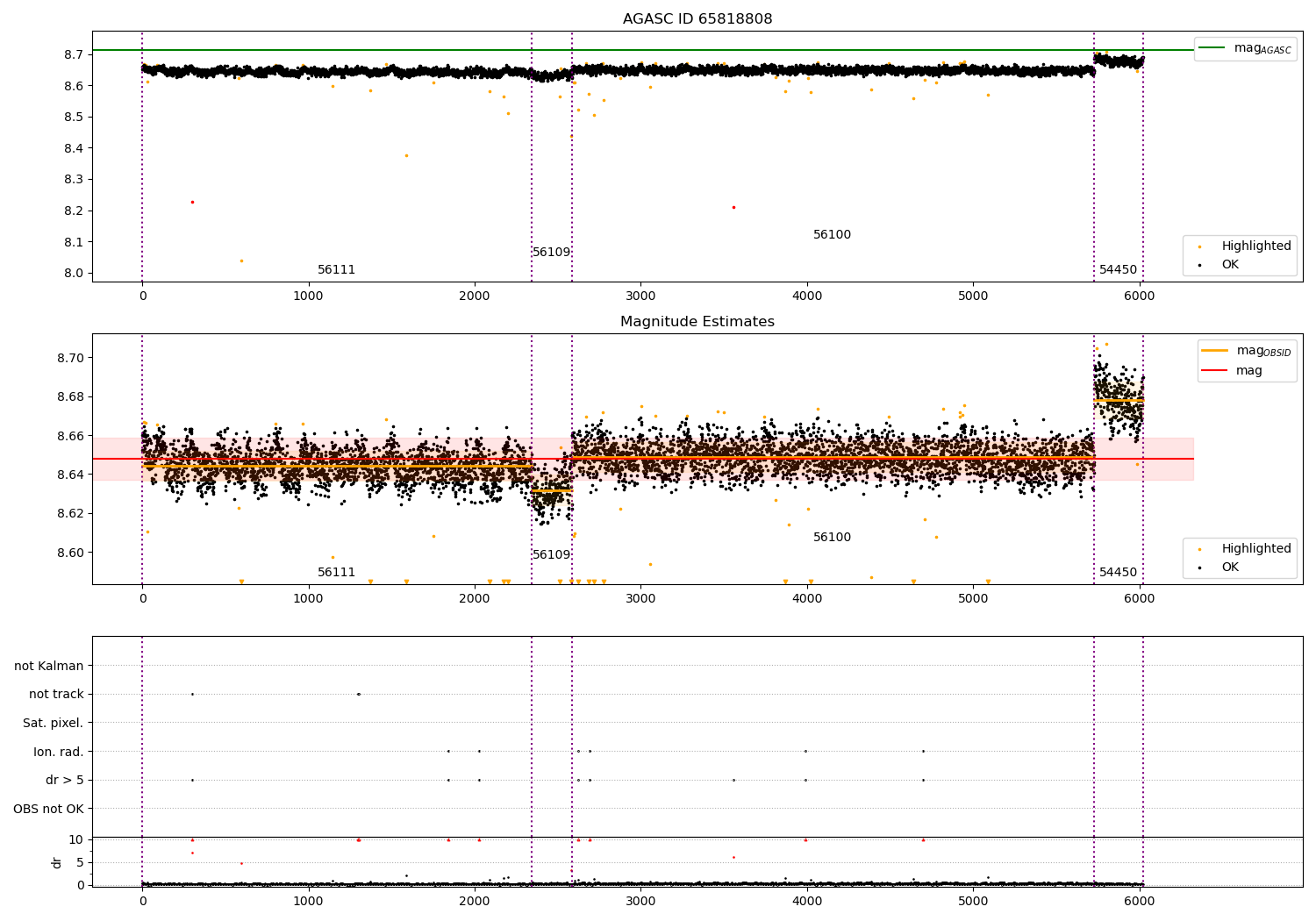Click the 'OBS not OK' axis label
The width and height of the screenshot is (1316, 921).
click(x=49, y=810)
